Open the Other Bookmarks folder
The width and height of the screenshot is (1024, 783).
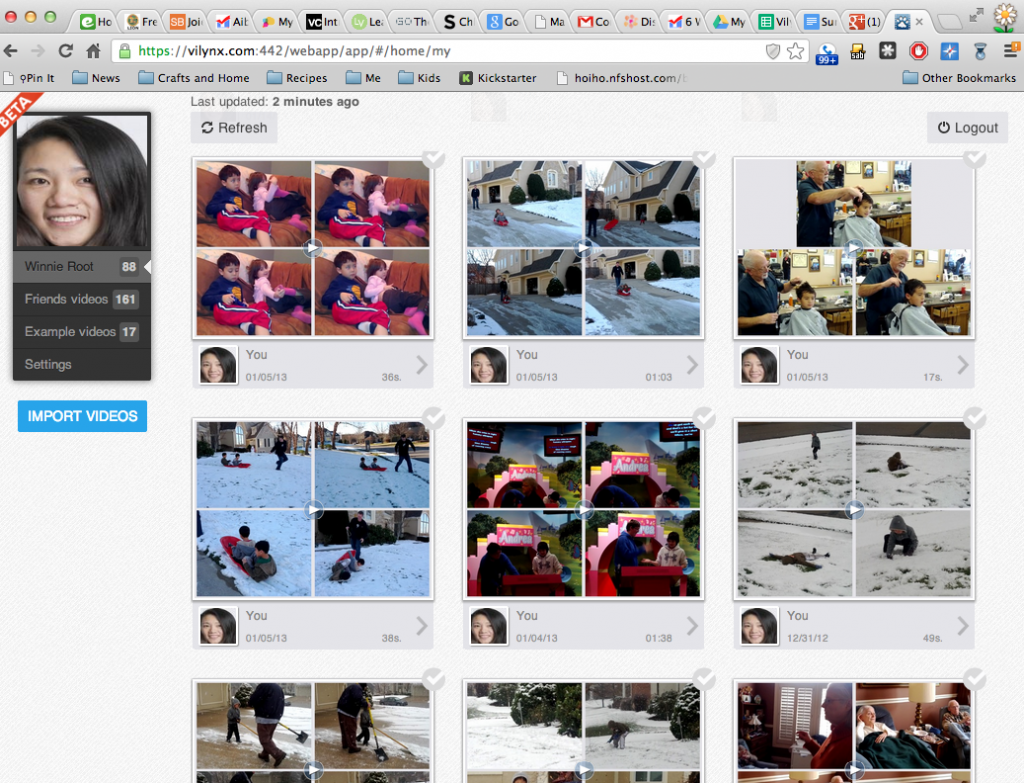959,78
